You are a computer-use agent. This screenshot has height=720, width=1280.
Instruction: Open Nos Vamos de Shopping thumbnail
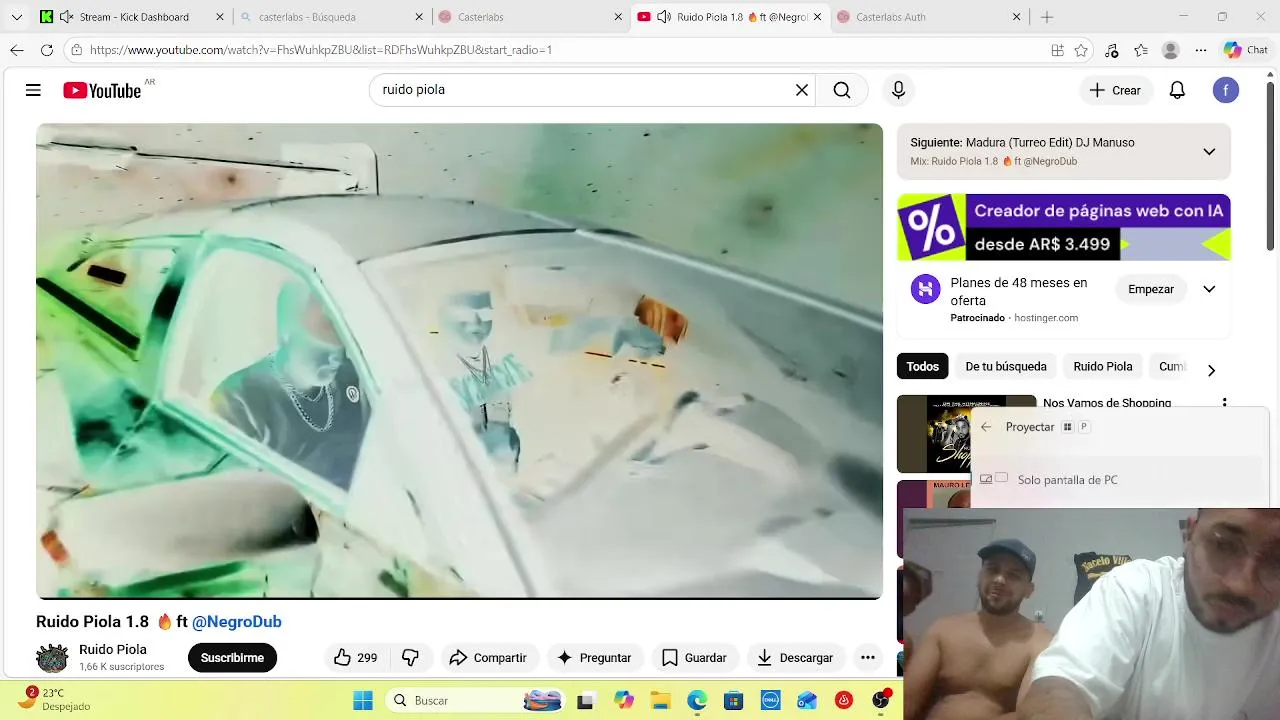click(x=966, y=434)
